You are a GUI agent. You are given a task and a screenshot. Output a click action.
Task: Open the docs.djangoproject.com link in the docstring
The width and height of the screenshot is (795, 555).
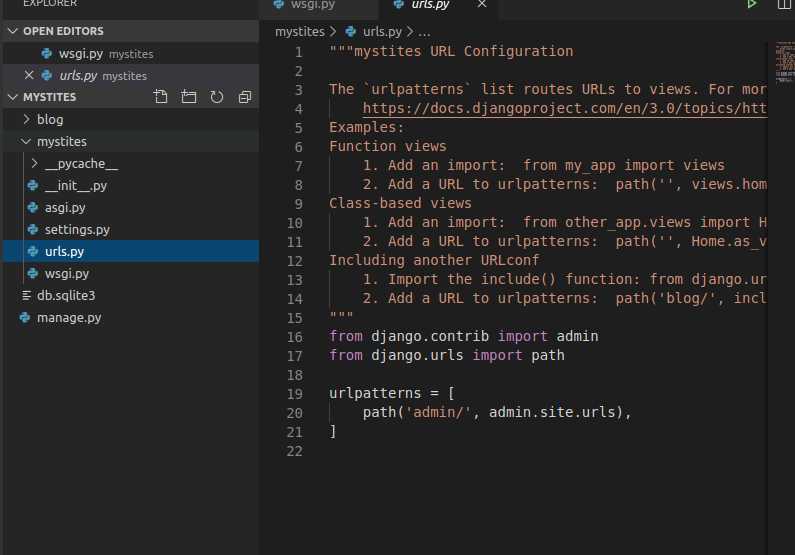pos(564,108)
